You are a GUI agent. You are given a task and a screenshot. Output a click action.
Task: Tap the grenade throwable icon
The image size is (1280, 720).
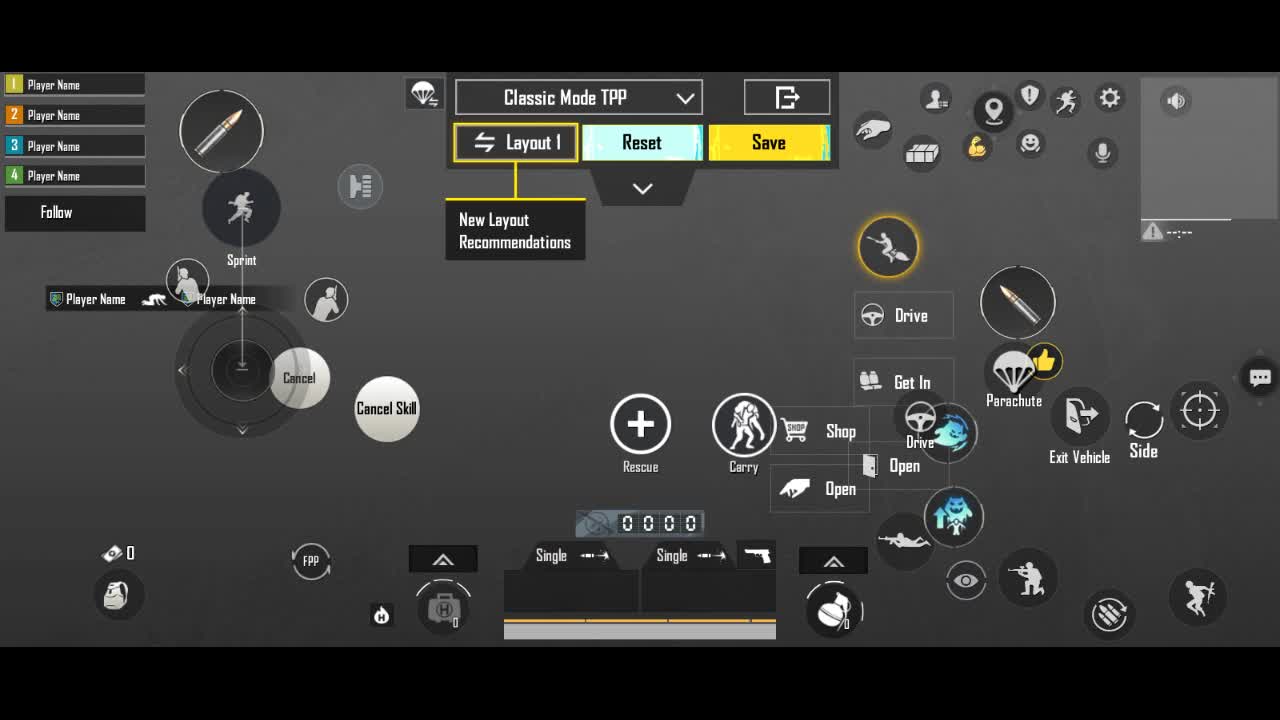click(x=833, y=609)
